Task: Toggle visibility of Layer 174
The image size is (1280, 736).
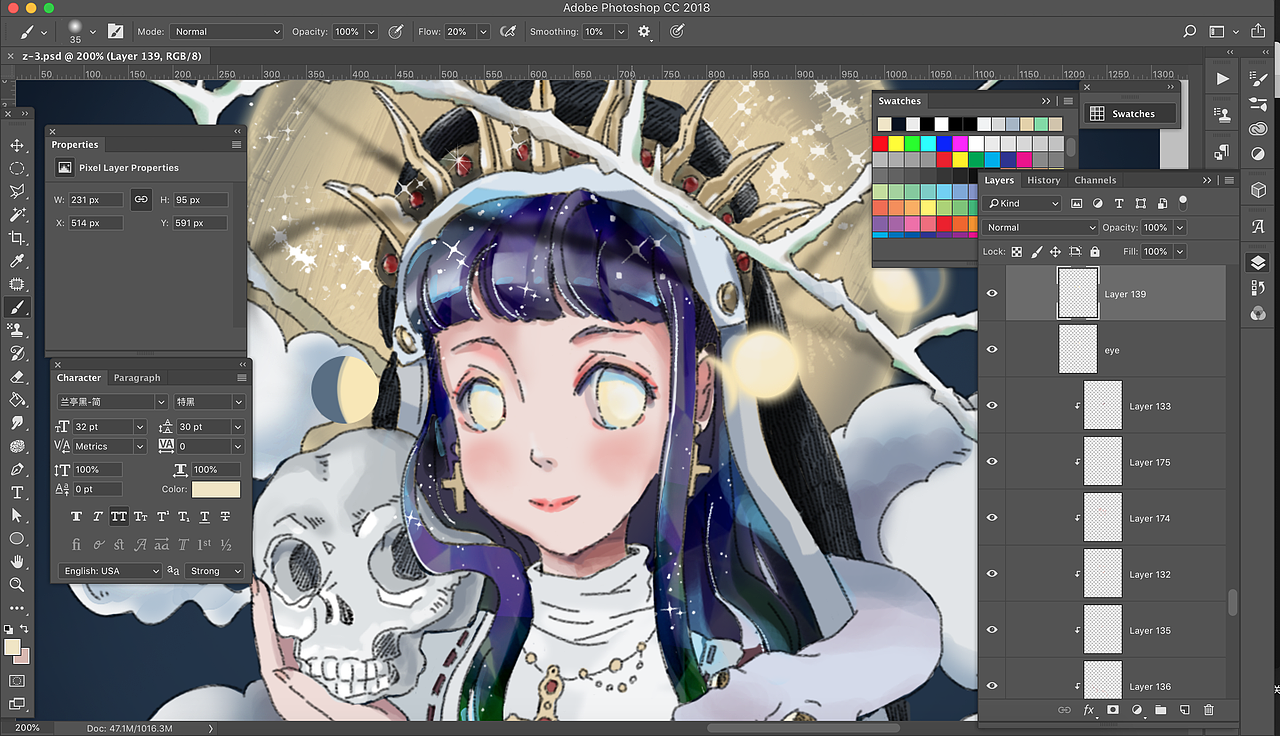Action: [x=992, y=517]
